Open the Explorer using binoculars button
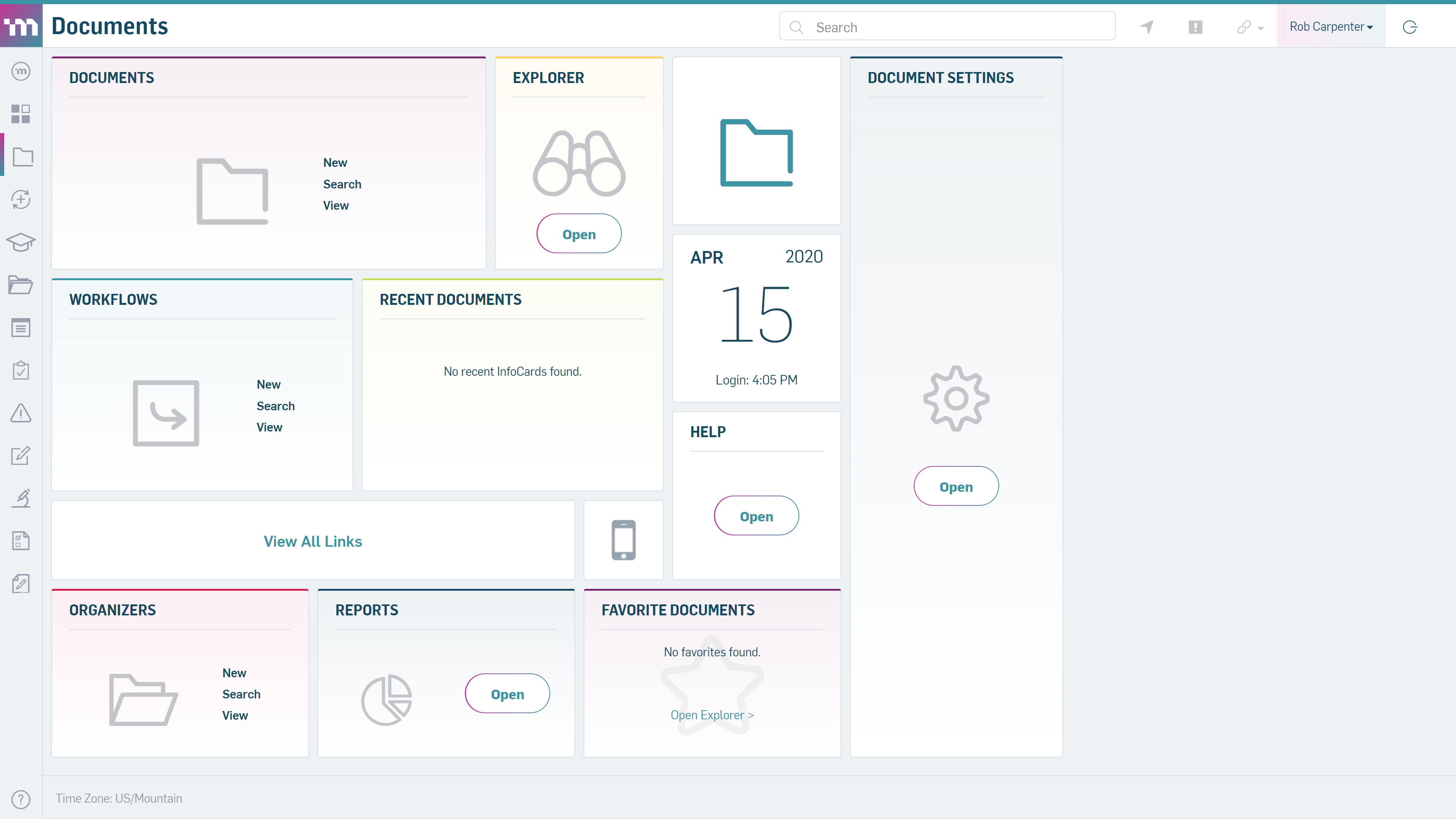 (579, 163)
